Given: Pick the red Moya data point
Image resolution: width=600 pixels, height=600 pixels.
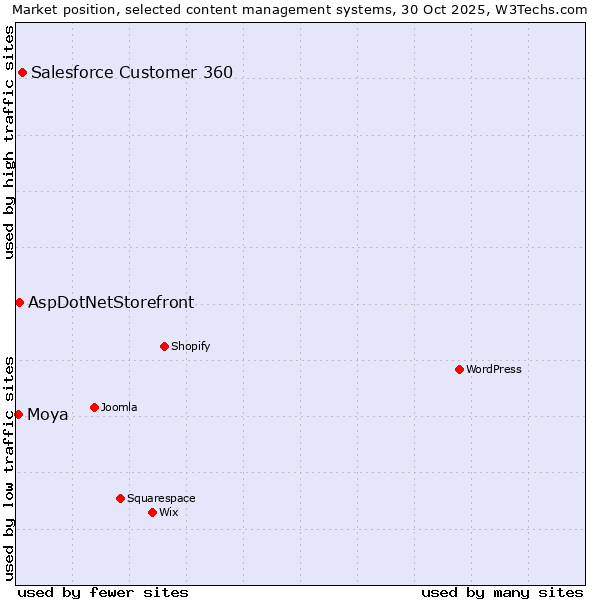Looking at the screenshot, I should (x=18, y=414).
